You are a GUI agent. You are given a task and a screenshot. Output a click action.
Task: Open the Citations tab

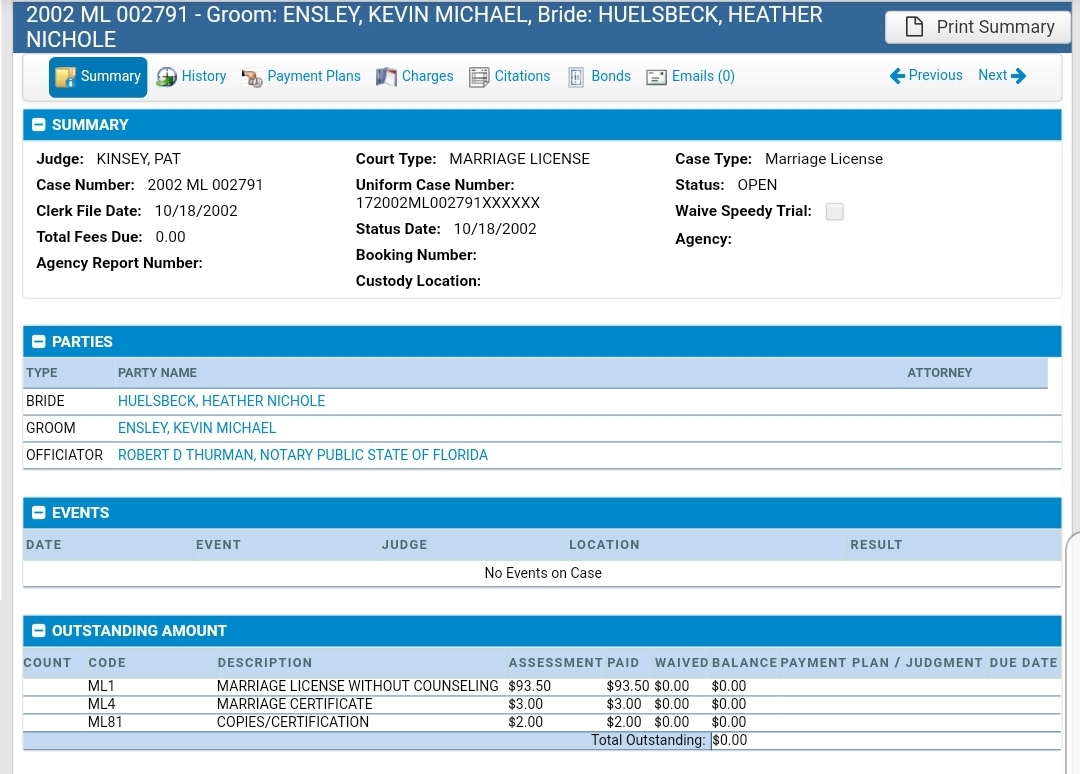coord(510,76)
